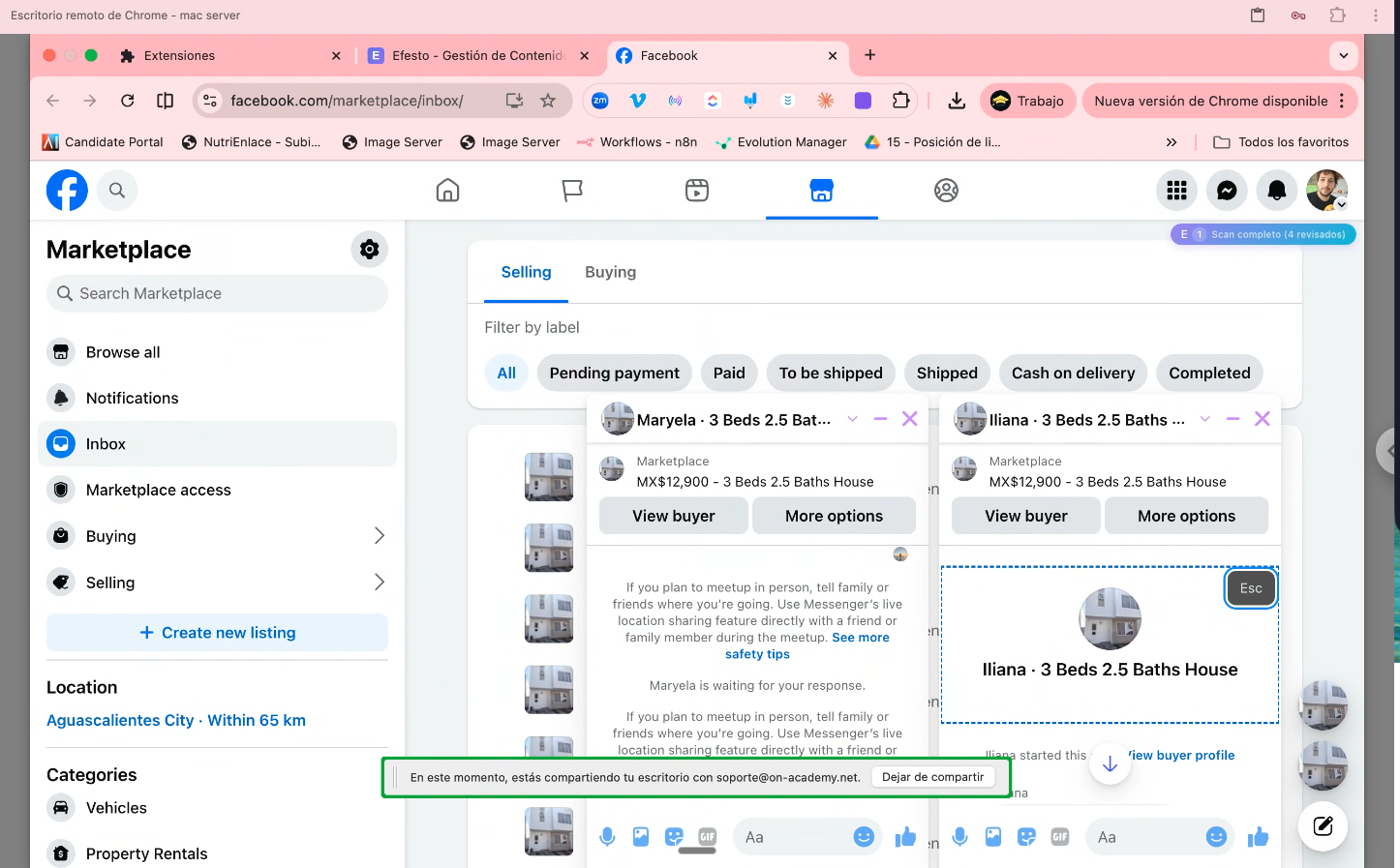Open the Facebook apps grid menu
This screenshot has height=868, width=1400.
[1176, 191]
